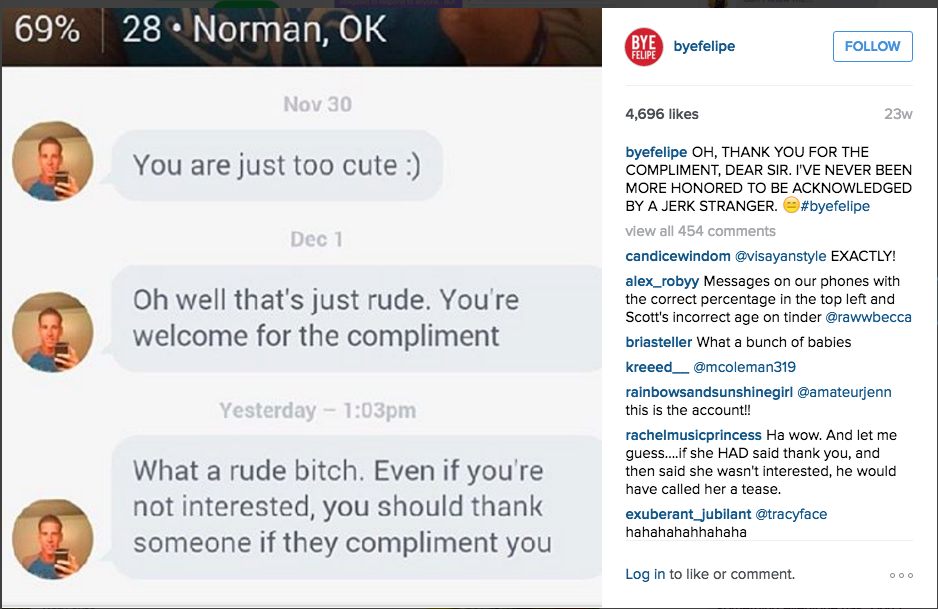The image size is (938, 609).
Task: Open alex_robyy's profile
Action: (x=661, y=281)
